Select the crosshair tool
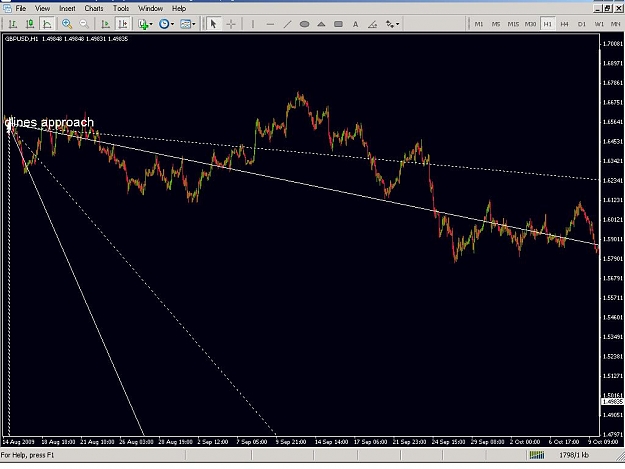The height and width of the screenshot is (469, 625). coord(231,24)
